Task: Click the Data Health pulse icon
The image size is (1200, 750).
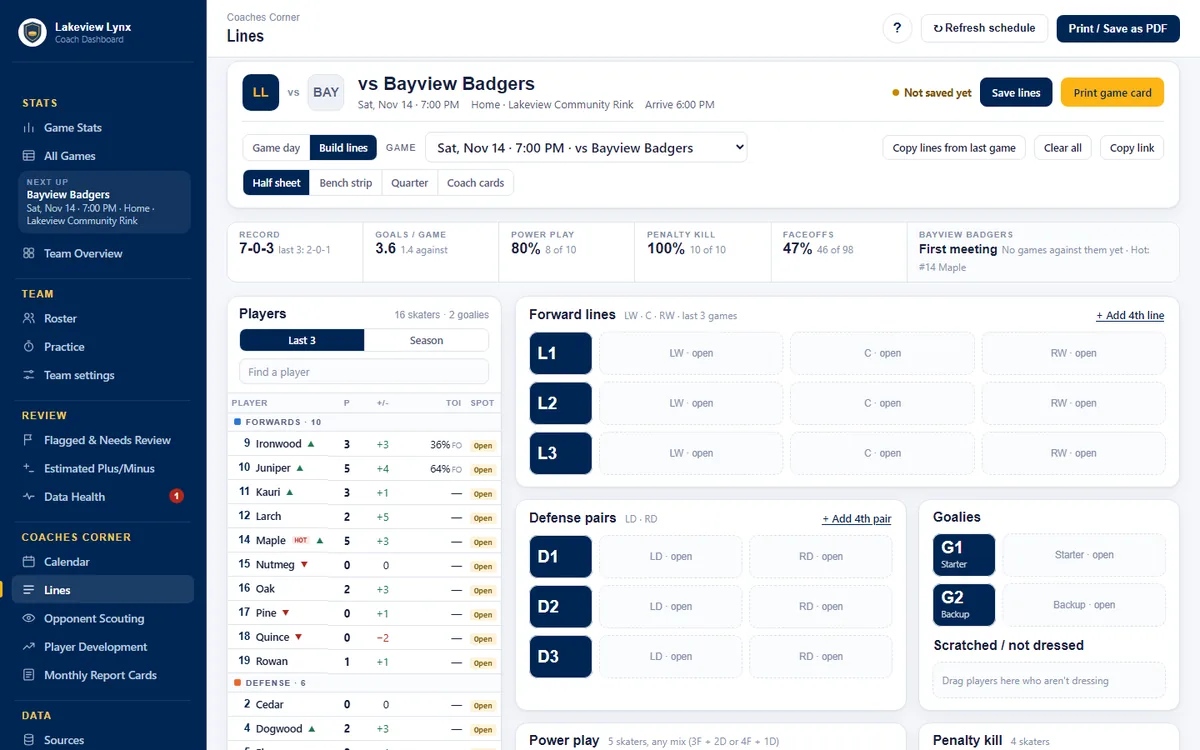Action: tap(29, 497)
